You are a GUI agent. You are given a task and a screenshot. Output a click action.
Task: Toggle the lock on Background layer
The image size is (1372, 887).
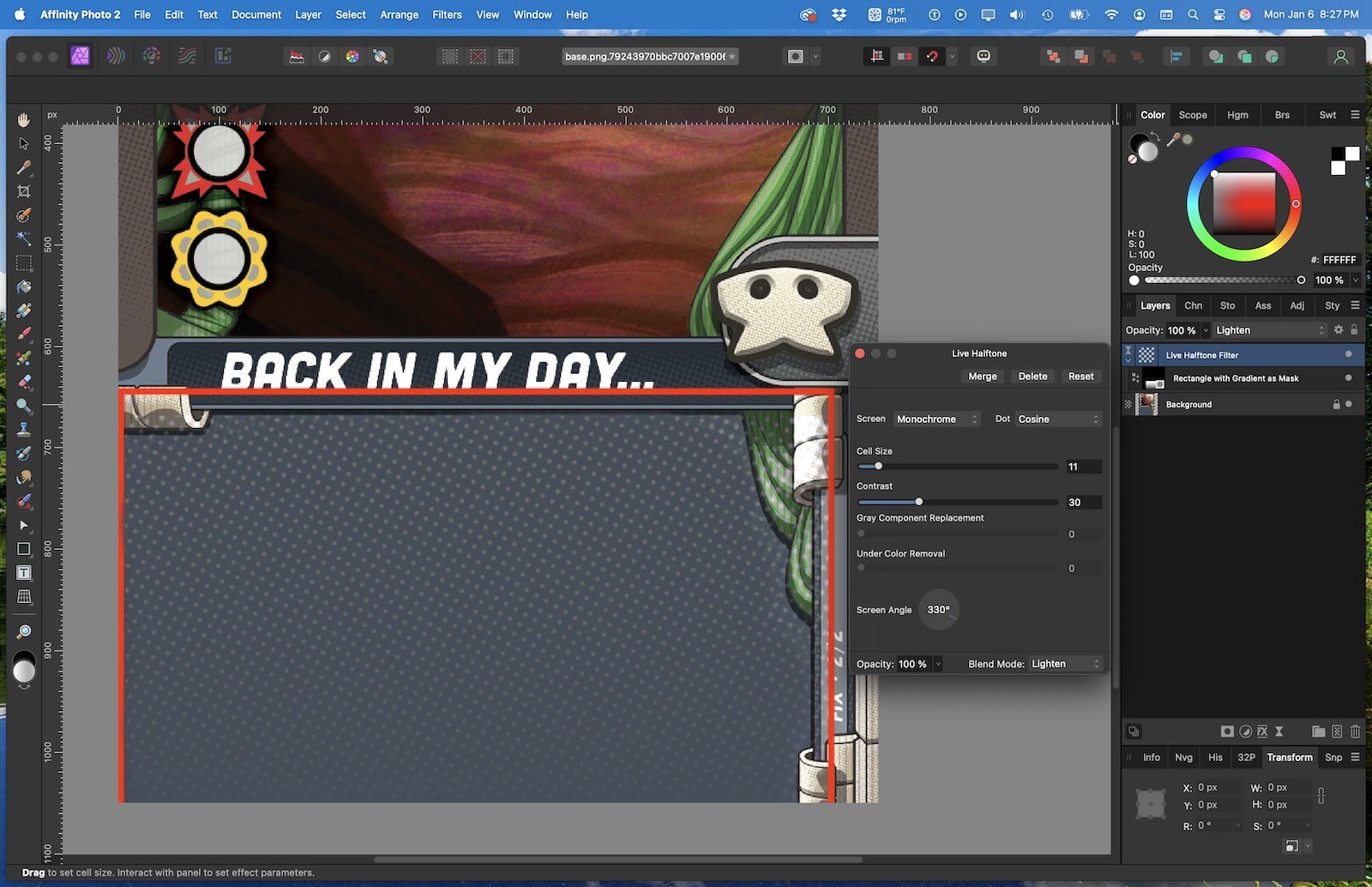point(1336,404)
